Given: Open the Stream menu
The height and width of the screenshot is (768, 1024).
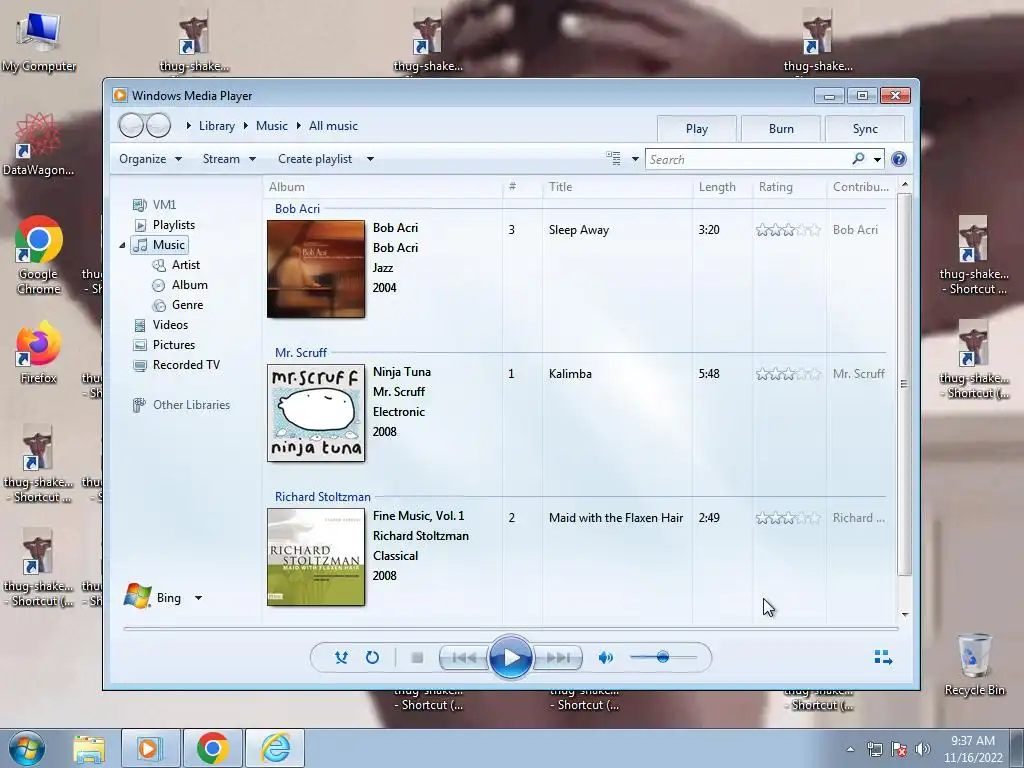Looking at the screenshot, I should (229, 159).
